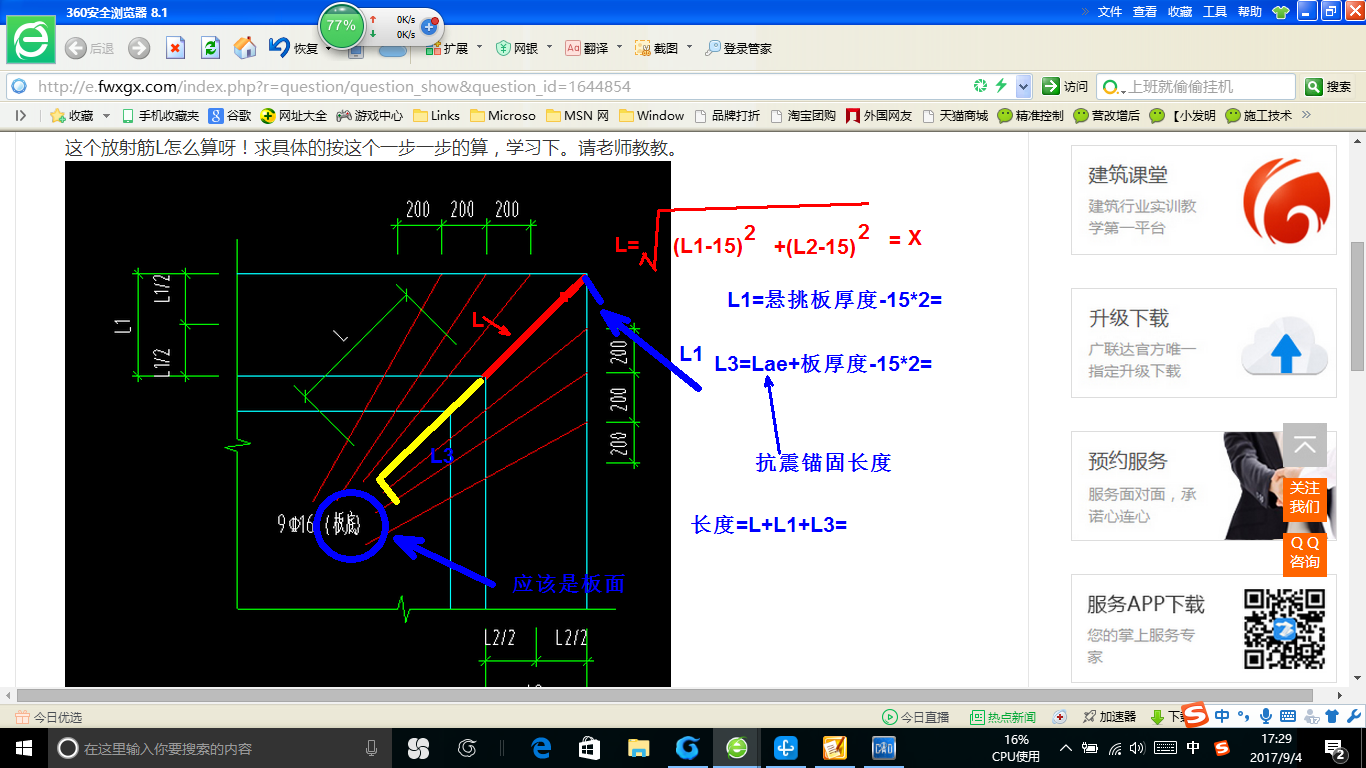Open the 网银 online banking tool
This screenshot has height=768, width=1366.
point(518,48)
